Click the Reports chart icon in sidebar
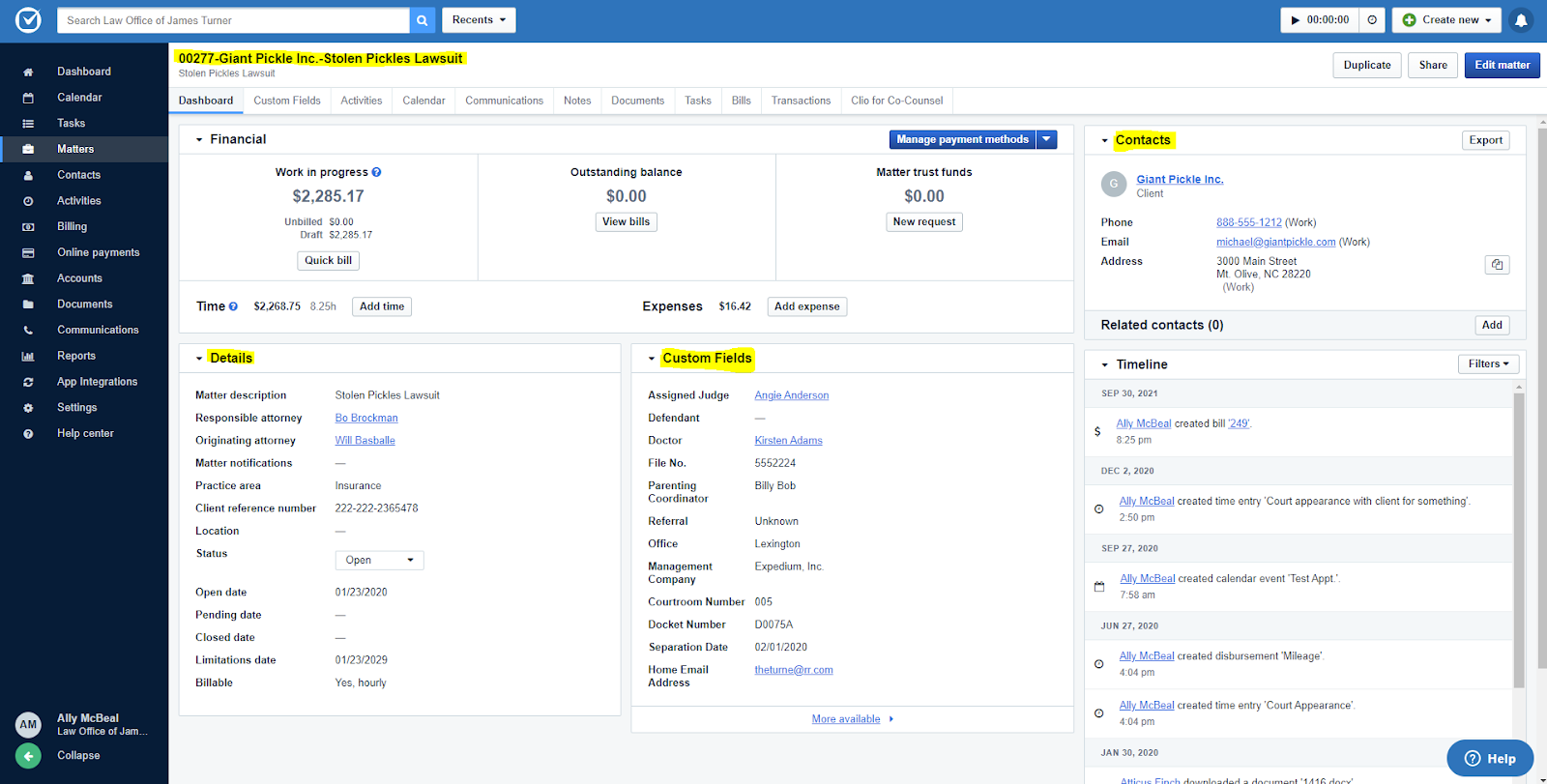1547x784 pixels. pos(28,356)
